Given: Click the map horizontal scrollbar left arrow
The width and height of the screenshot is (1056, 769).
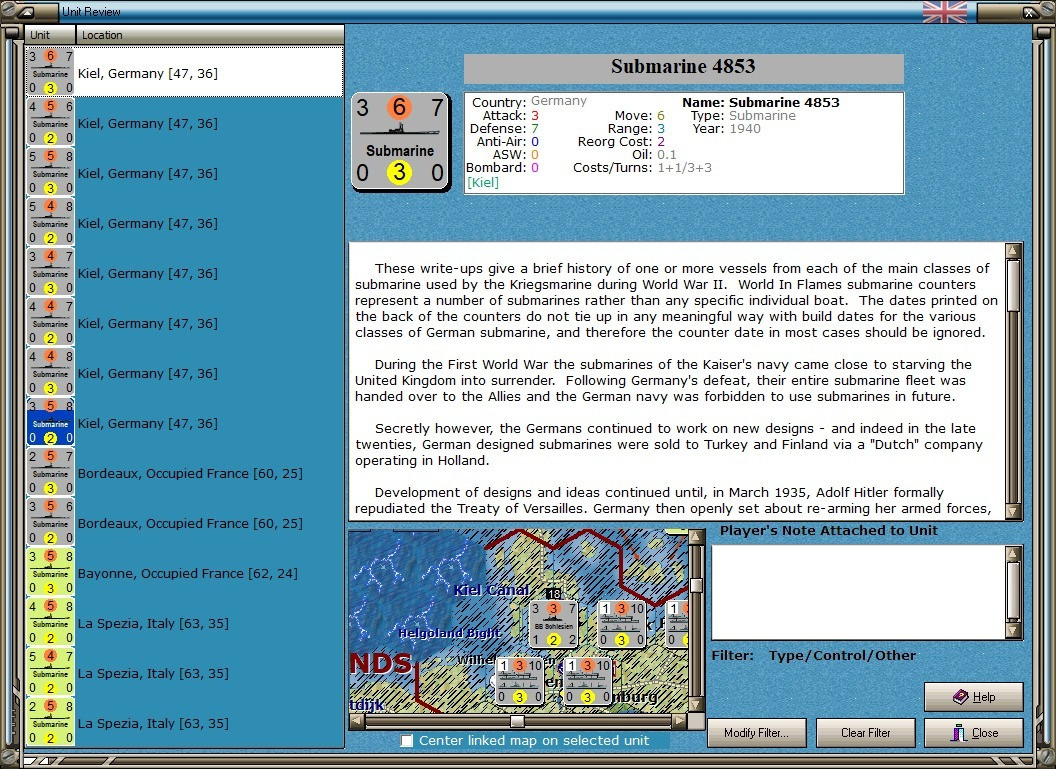Looking at the screenshot, I should tap(357, 721).
